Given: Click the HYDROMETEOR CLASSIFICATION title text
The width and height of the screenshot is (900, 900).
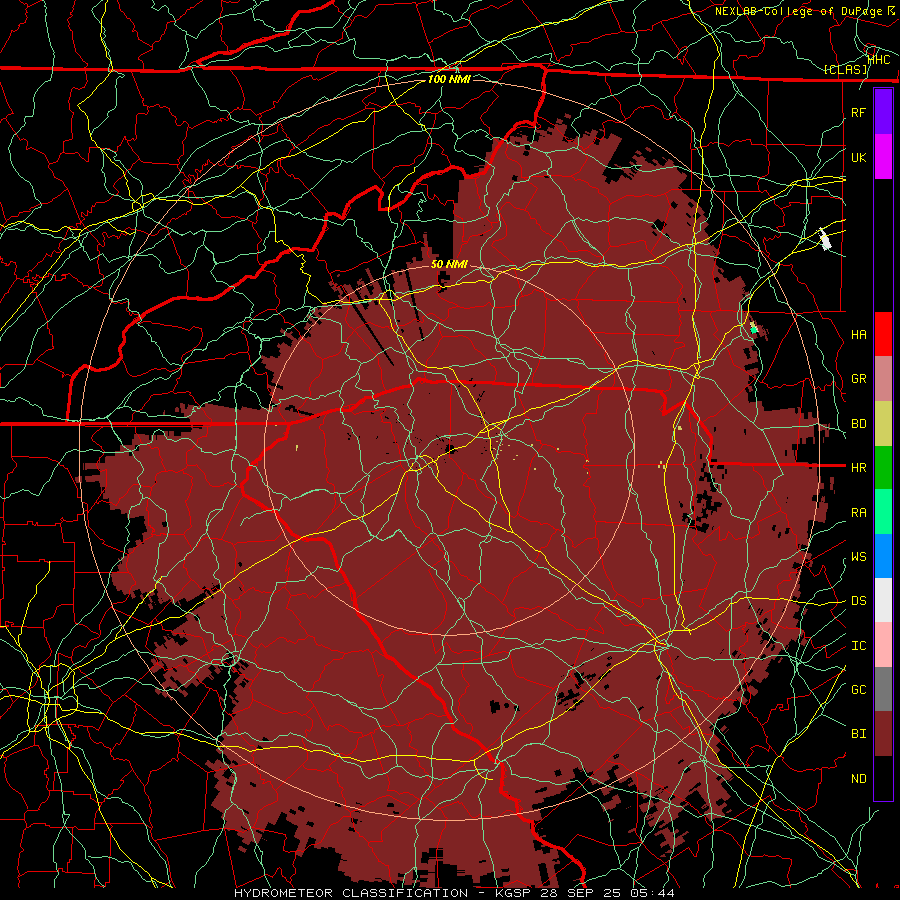Looking at the screenshot, I should click(351, 893).
